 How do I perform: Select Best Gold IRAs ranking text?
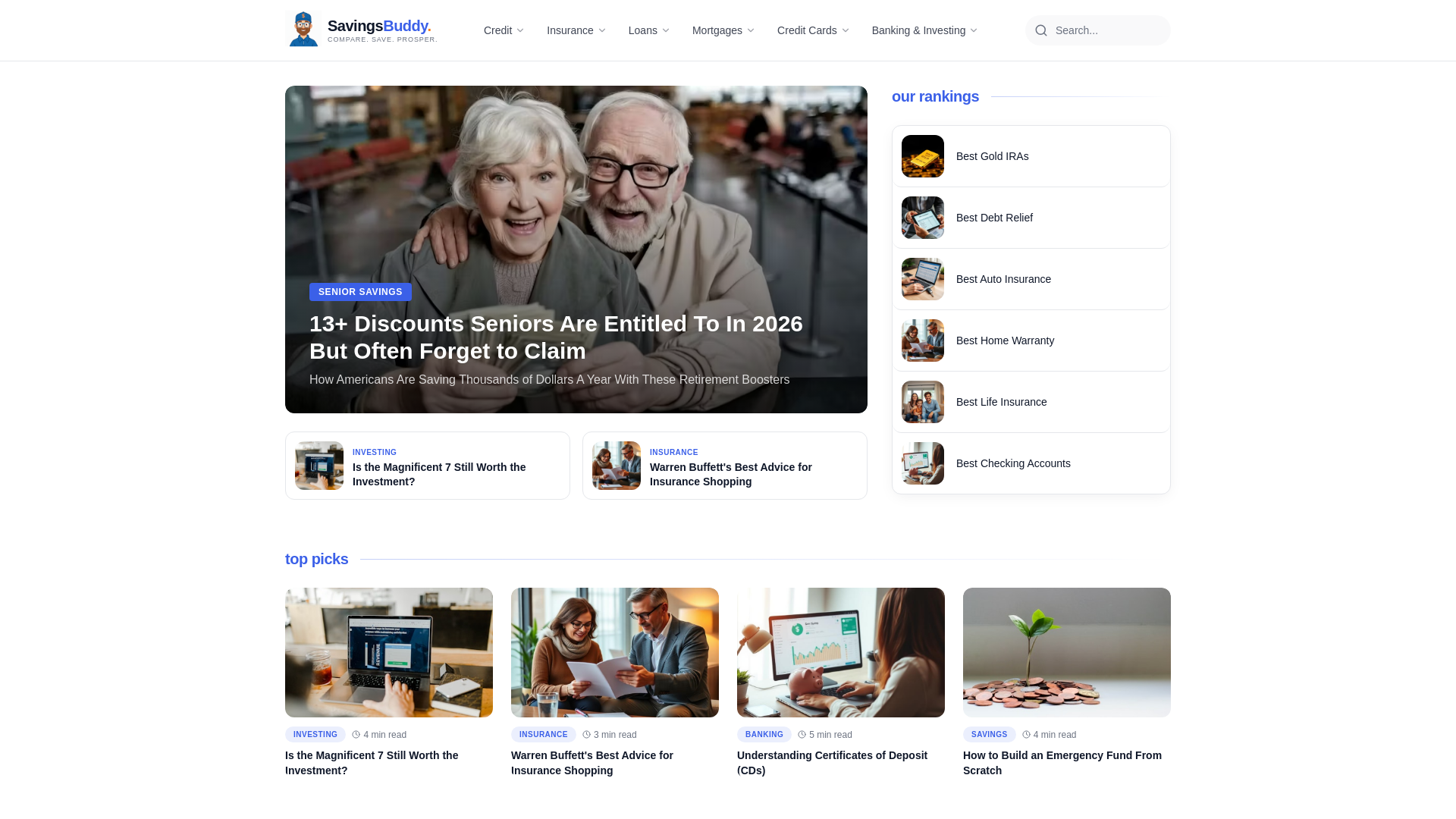[x=992, y=156]
